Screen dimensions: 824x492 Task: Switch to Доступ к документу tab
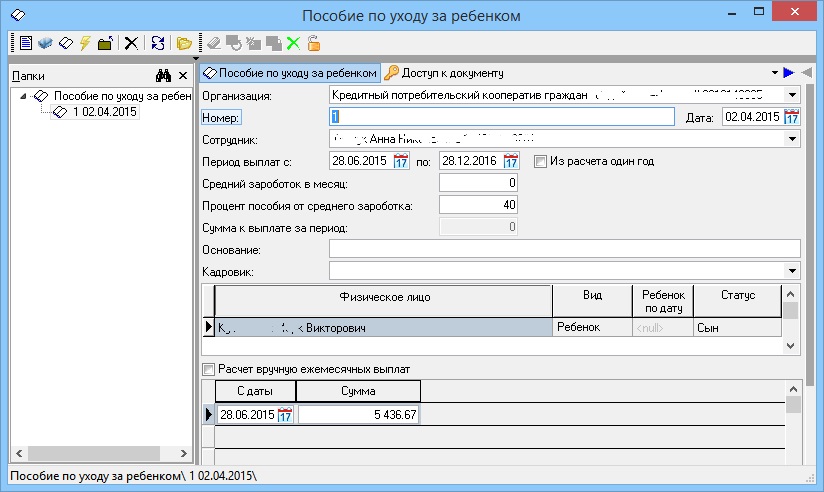click(444, 73)
